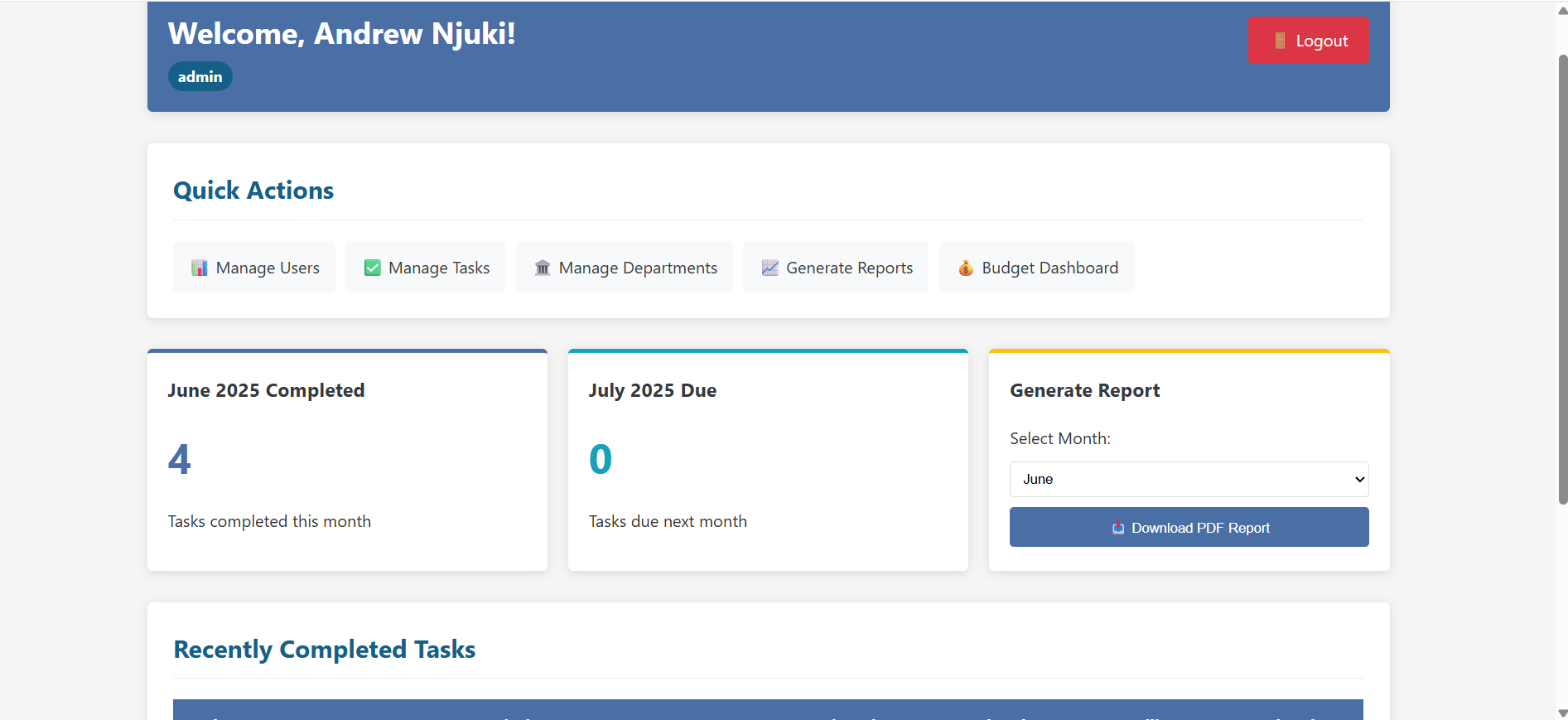Click the door icon on the Logout button

[x=1280, y=41]
